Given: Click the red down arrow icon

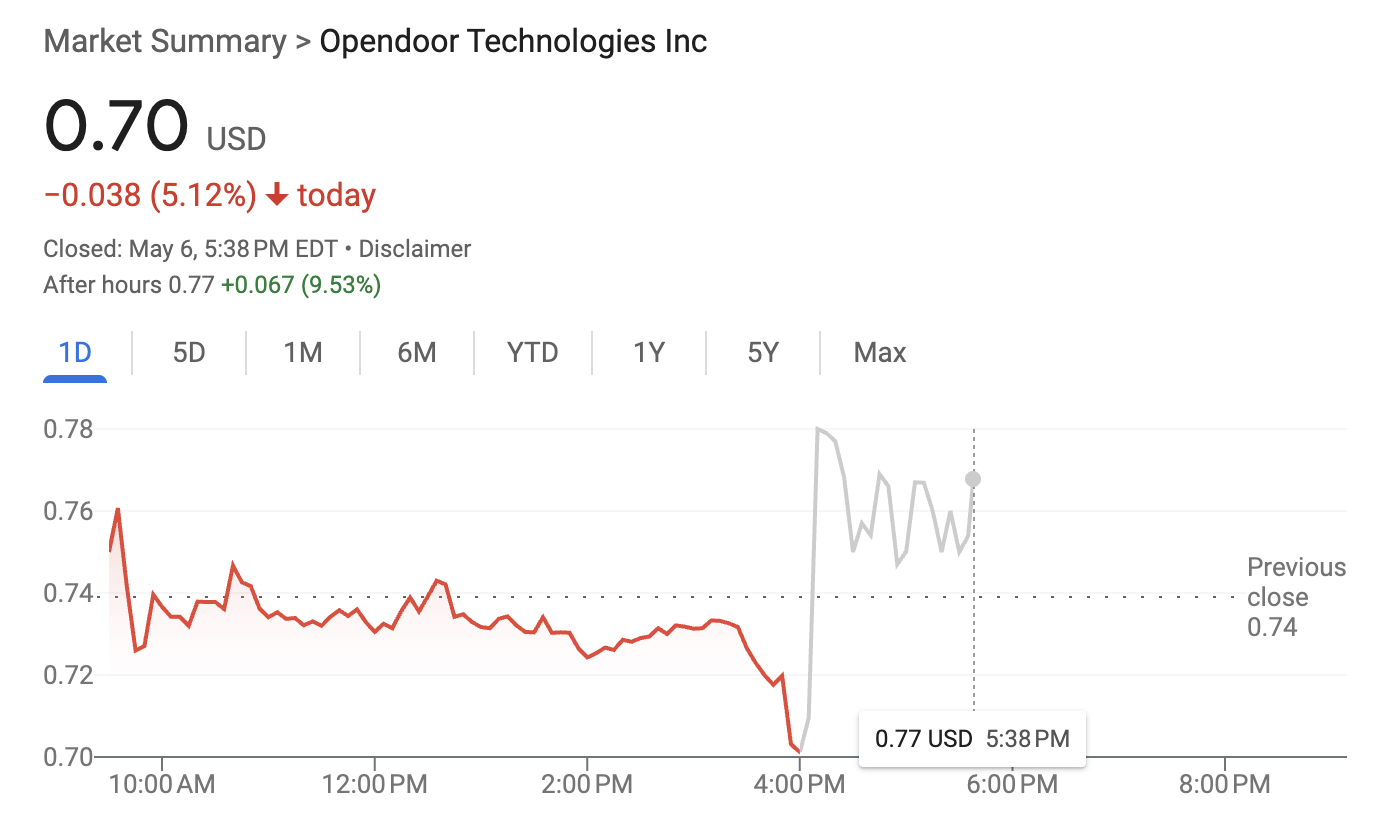Looking at the screenshot, I should (278, 195).
